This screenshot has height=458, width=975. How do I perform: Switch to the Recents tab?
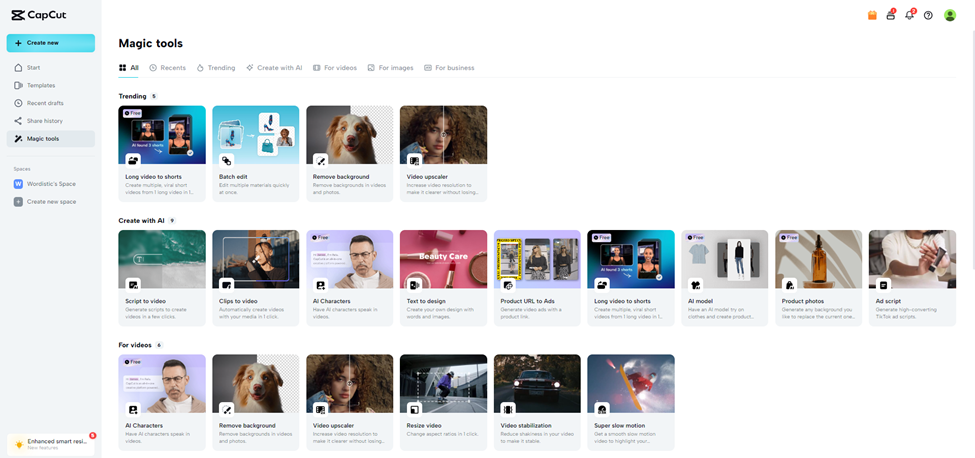pyautogui.click(x=168, y=68)
